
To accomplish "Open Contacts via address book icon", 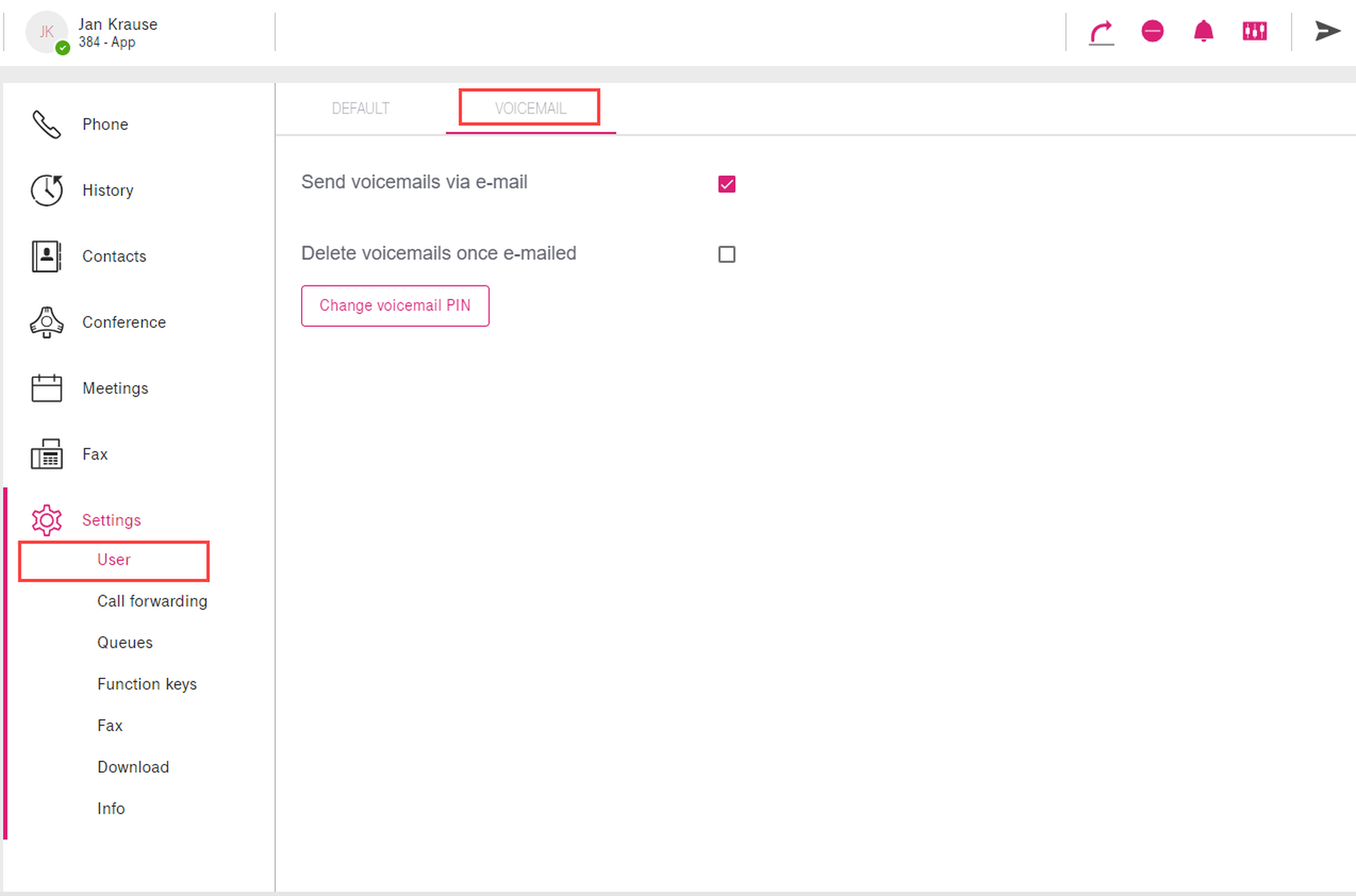I will (46, 256).
